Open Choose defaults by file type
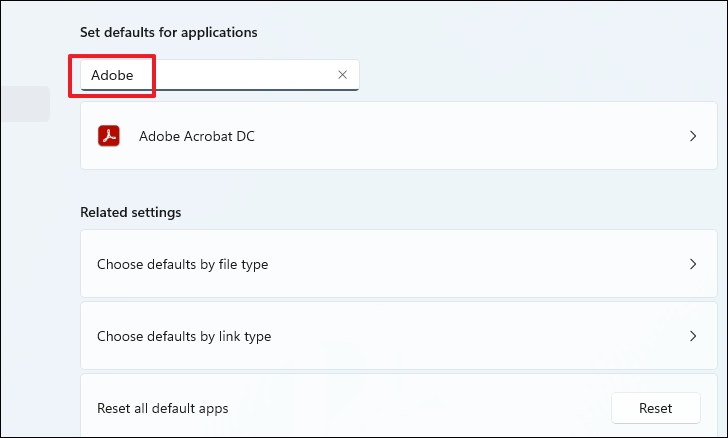This screenshot has width=728, height=438. [399, 264]
